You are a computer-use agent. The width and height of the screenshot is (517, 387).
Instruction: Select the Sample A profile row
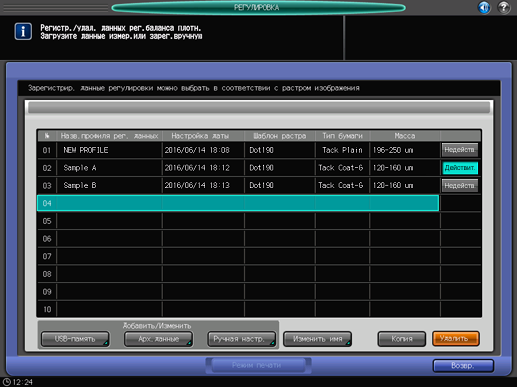[238, 168]
